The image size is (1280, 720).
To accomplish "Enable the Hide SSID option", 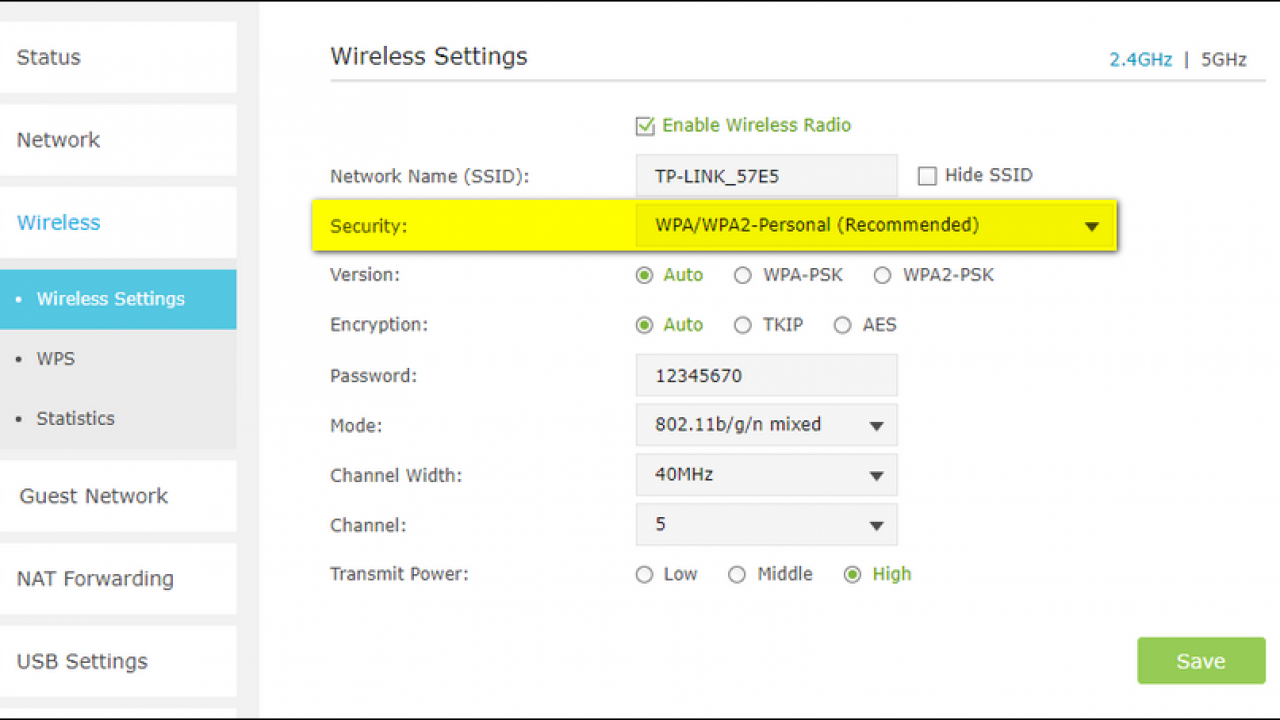I will click(927, 175).
